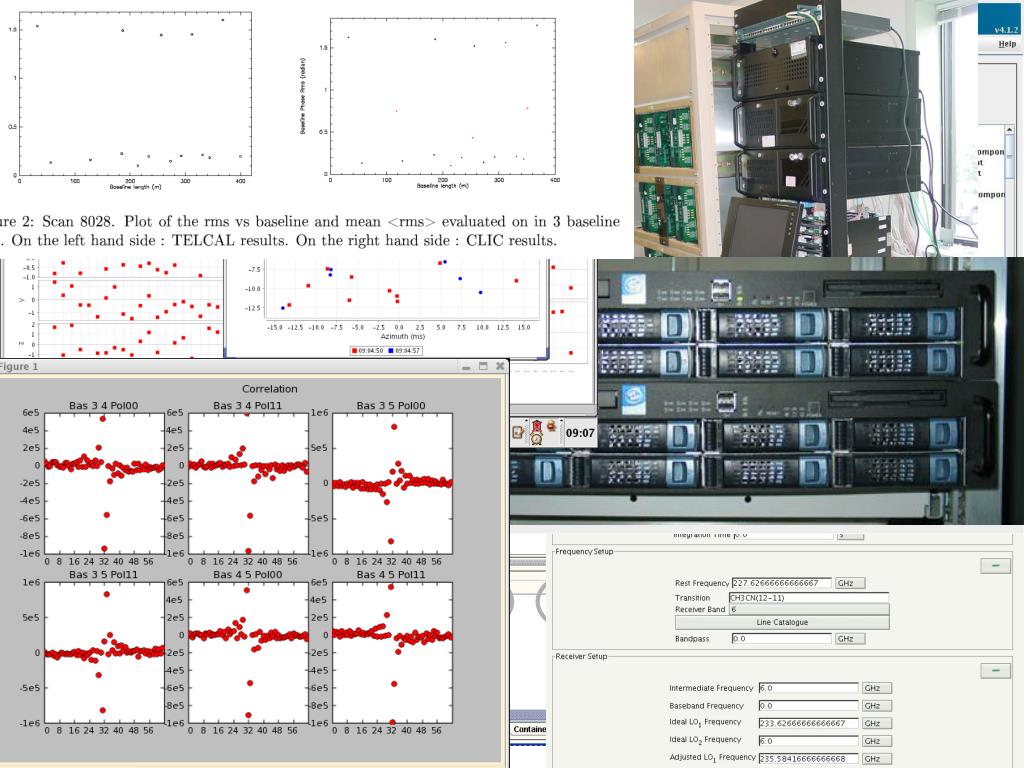
Task: Open the Ideal LO1 Frequency GHz unit selector
Action: tap(876, 724)
